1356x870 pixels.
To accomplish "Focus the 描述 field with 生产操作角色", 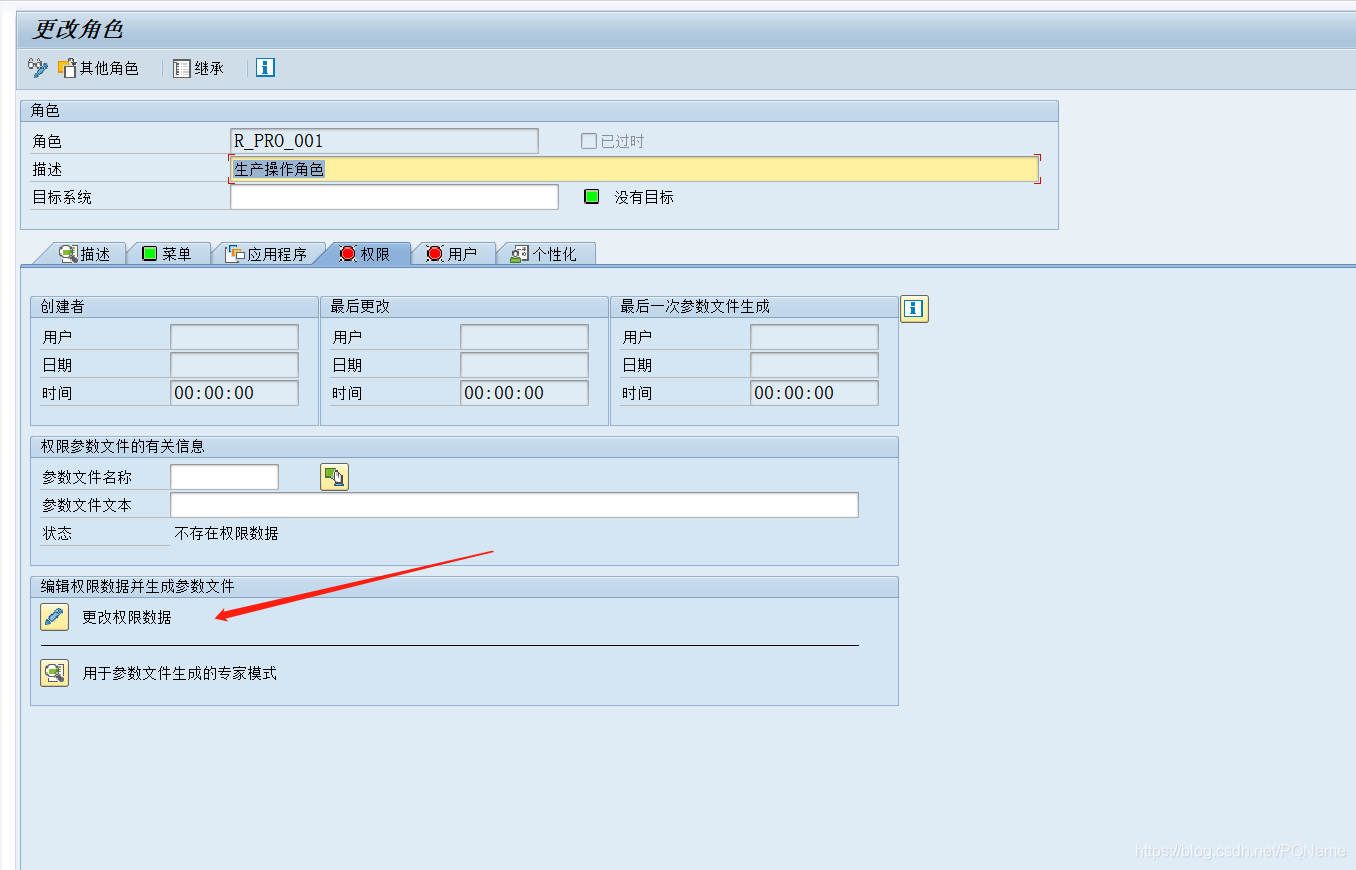I will pyautogui.click(x=634, y=169).
